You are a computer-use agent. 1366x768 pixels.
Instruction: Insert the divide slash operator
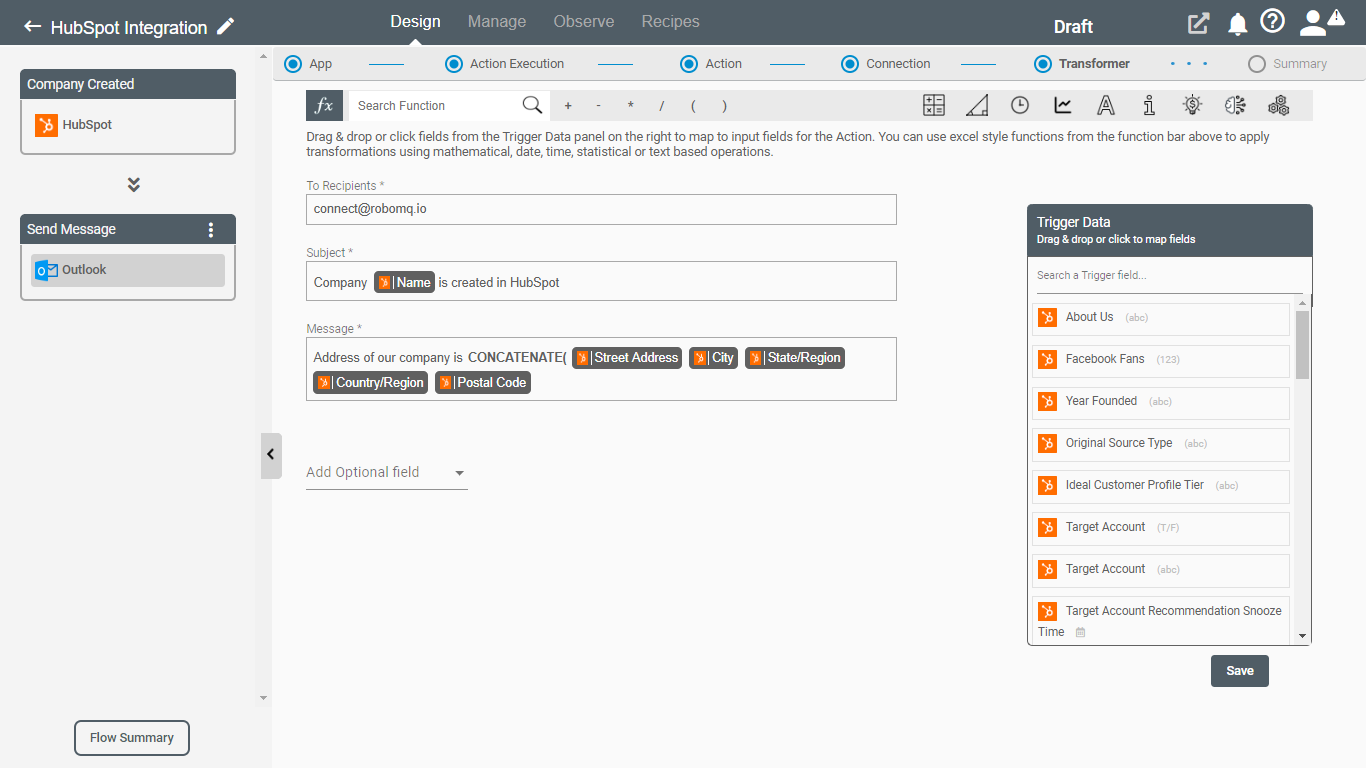pos(661,105)
